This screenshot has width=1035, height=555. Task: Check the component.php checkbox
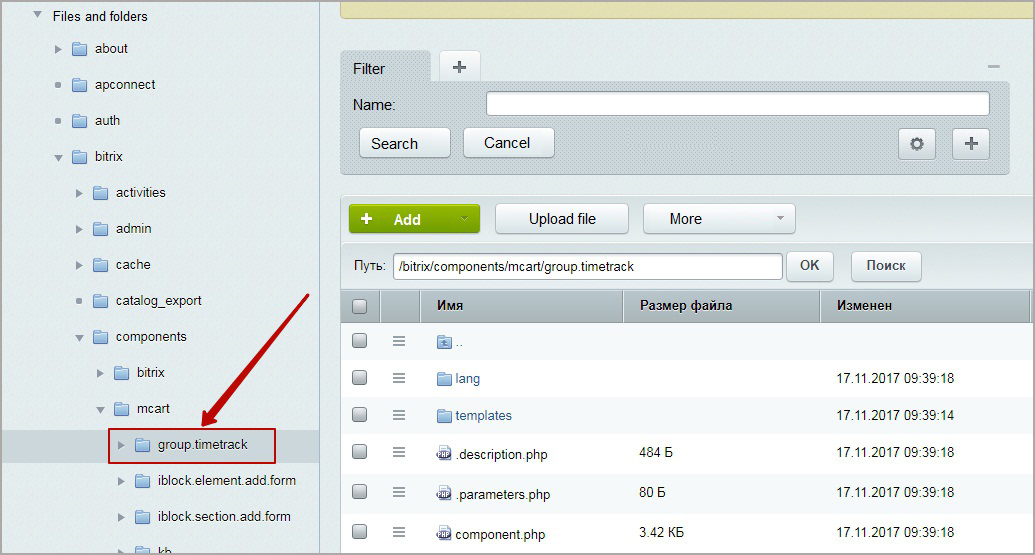(360, 531)
